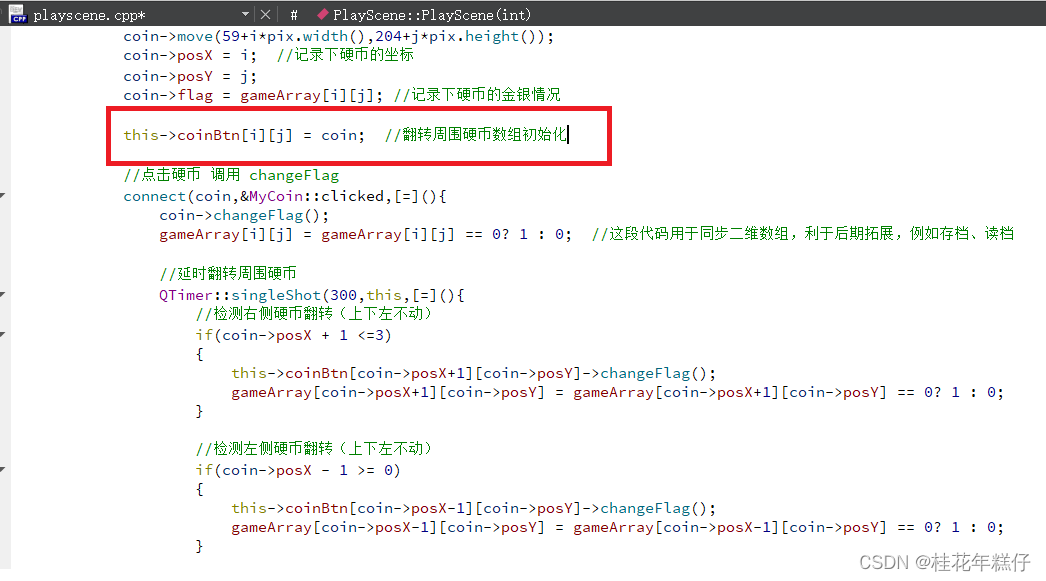The height and width of the screenshot is (581, 1046).
Task: Click the coin->flag = gameArray[i][j]; statement
Action: tap(253, 95)
